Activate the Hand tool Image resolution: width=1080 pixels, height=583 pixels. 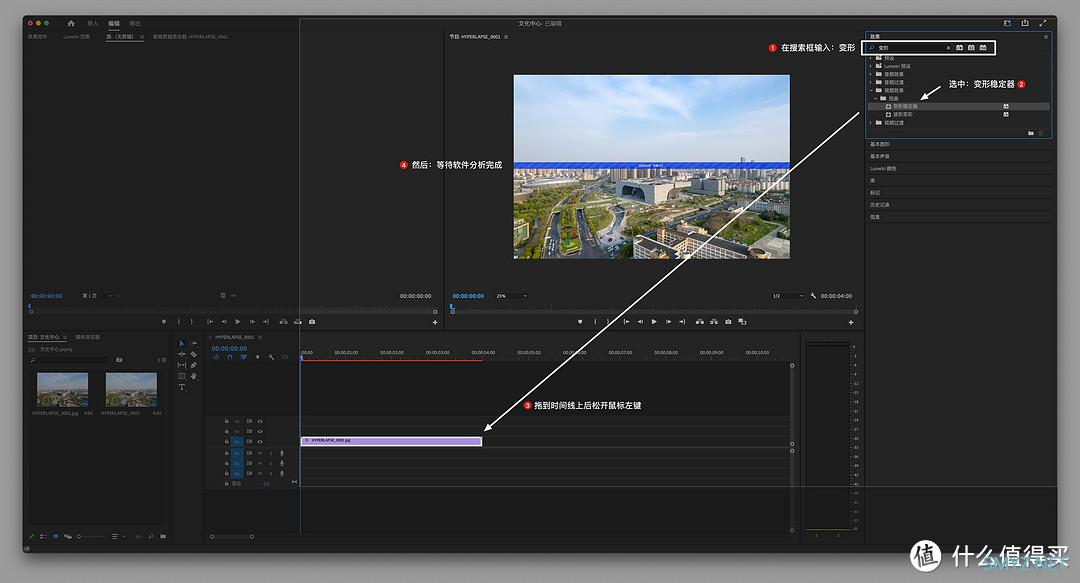194,376
